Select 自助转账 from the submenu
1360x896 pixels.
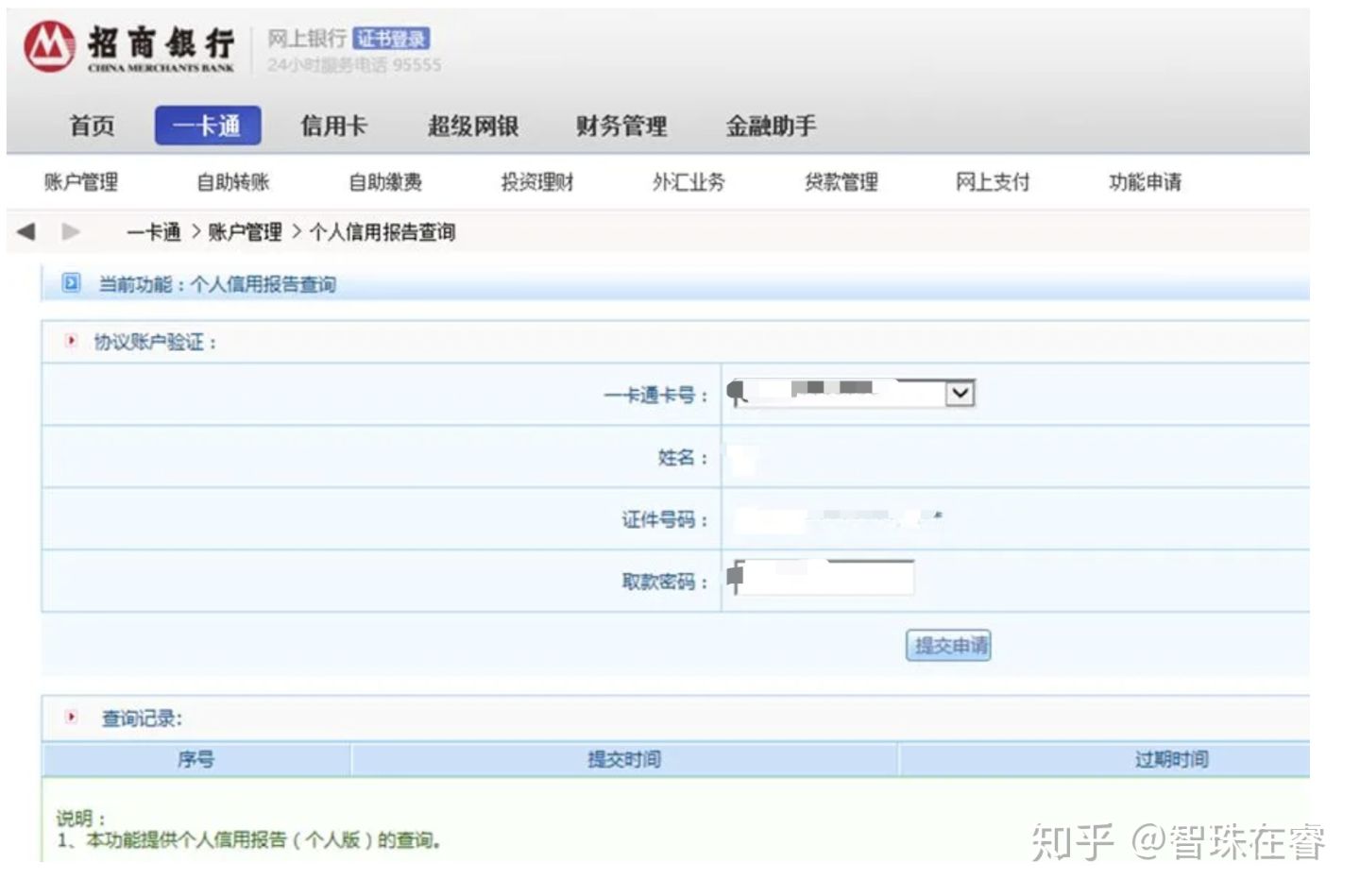pyautogui.click(x=233, y=182)
